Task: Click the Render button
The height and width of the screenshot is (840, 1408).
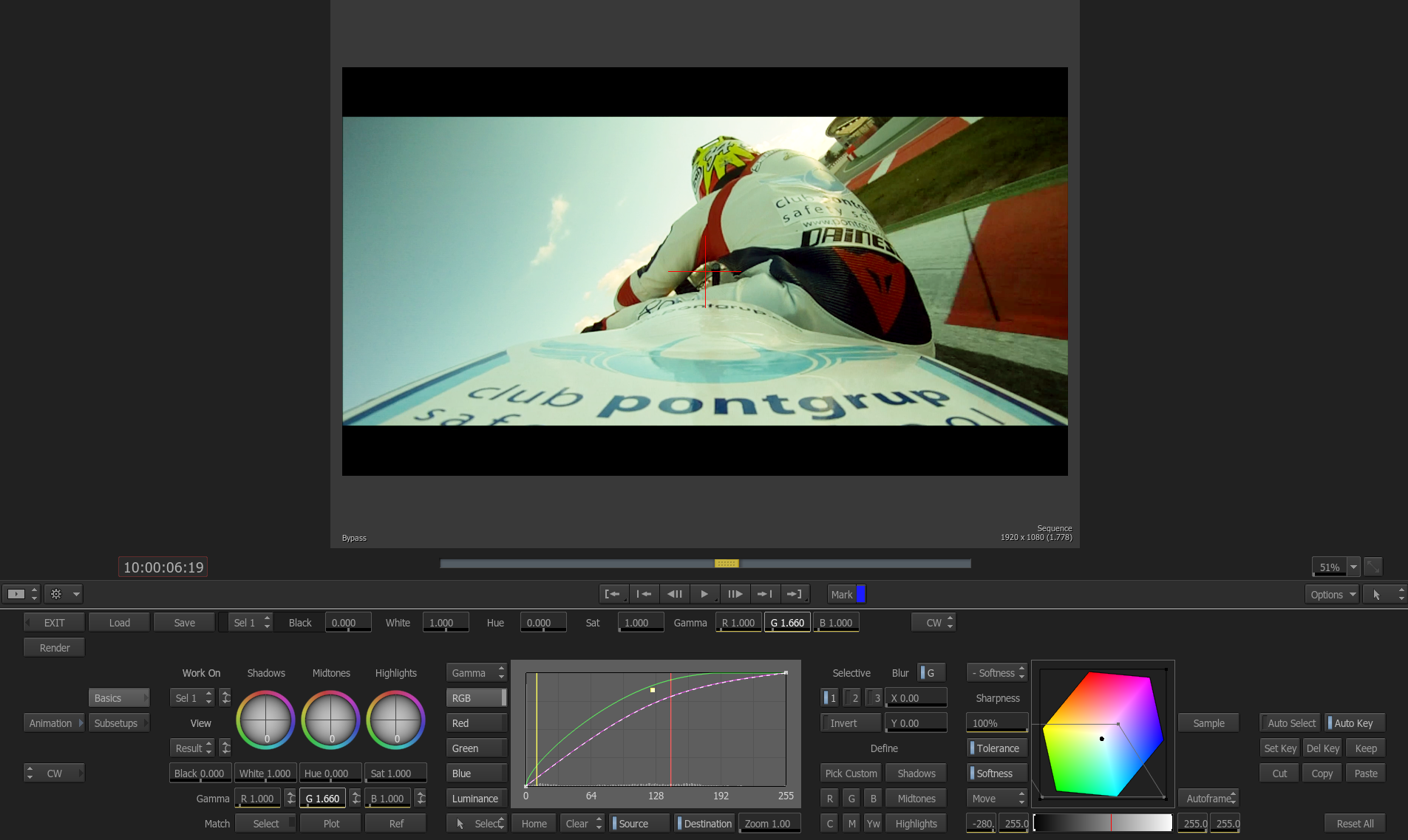Action: click(x=55, y=648)
